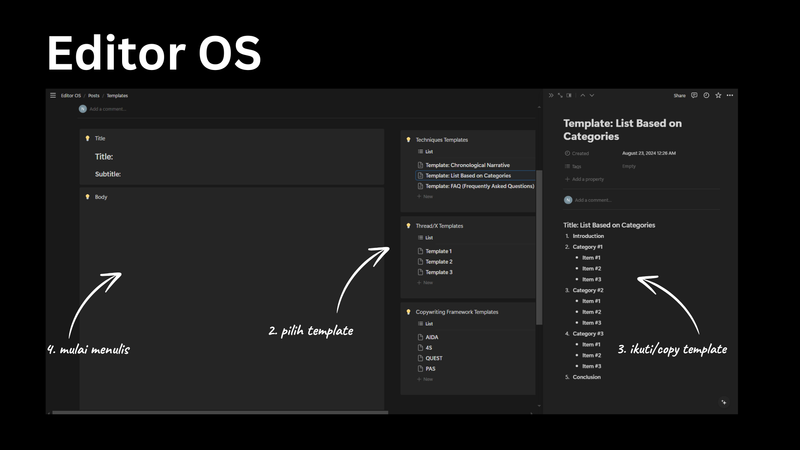
Task: Select List view tab in Techniques Templates
Action: (x=426, y=152)
